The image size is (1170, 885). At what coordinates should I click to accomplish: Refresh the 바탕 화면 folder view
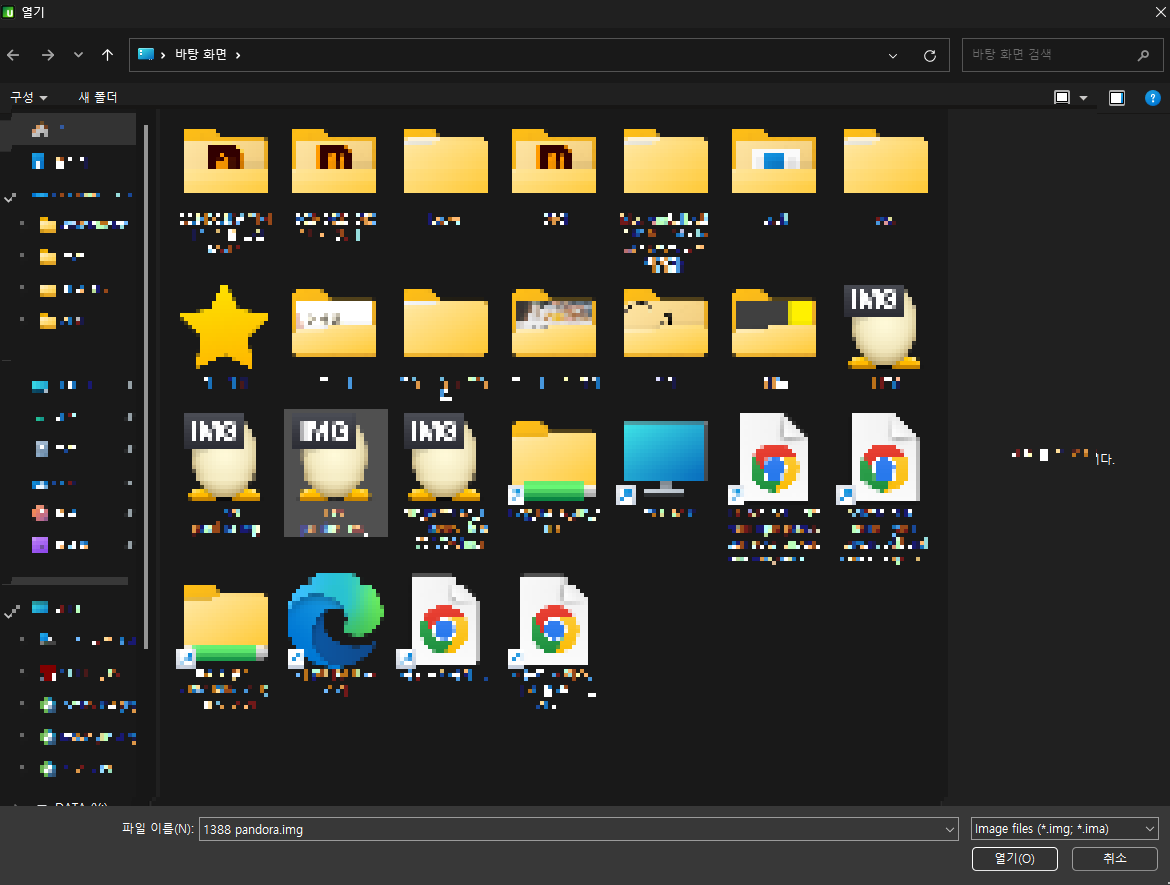click(930, 56)
